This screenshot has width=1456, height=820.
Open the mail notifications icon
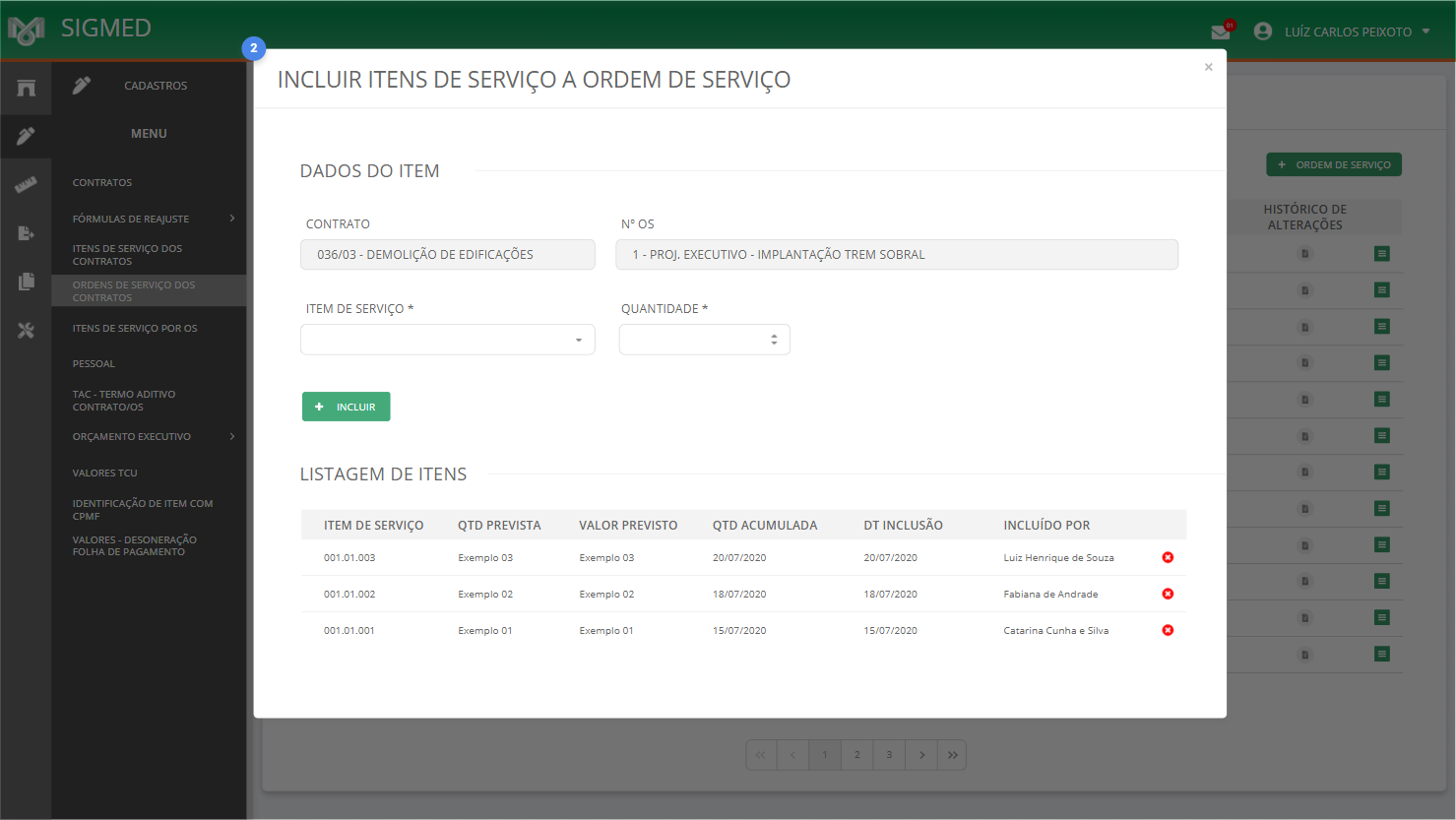click(1221, 32)
